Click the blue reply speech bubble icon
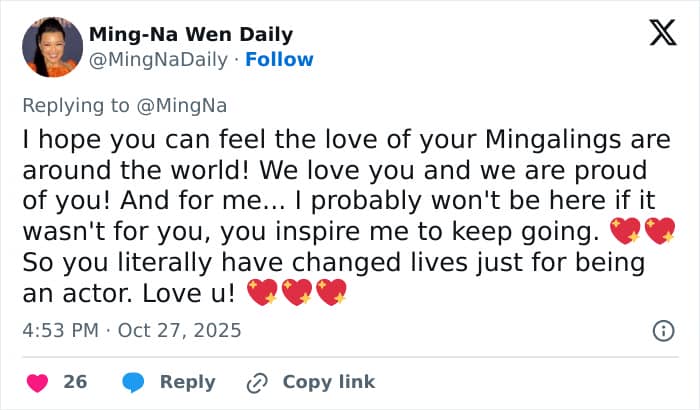This screenshot has width=700, height=410. [x=135, y=382]
